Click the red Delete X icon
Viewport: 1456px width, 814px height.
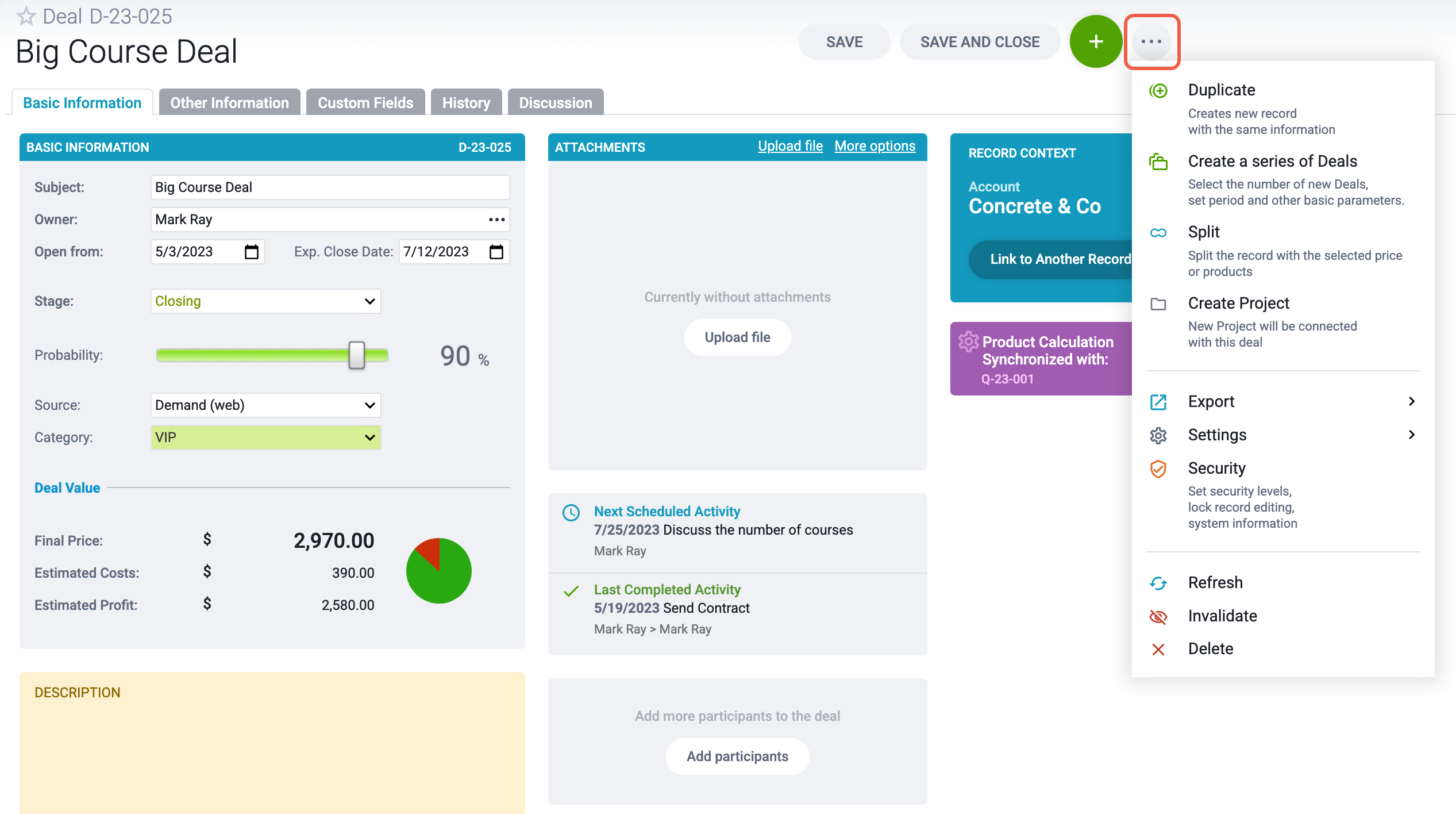[x=1158, y=649]
